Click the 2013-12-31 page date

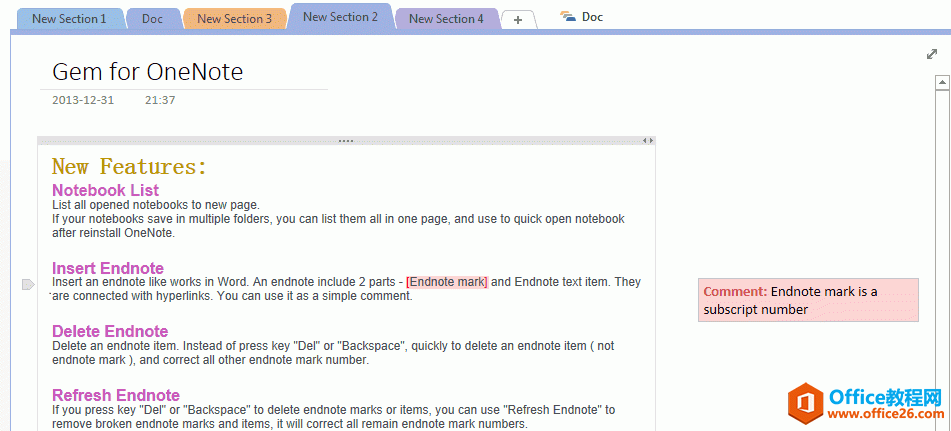83,100
